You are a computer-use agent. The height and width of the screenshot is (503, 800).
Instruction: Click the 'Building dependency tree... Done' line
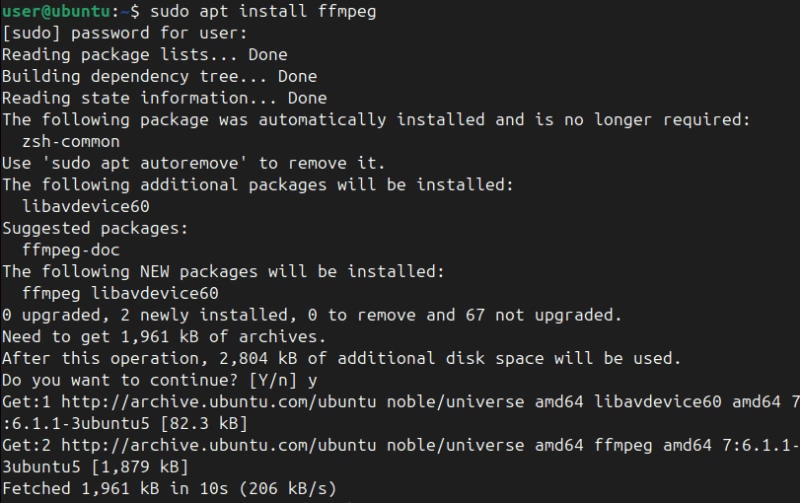[x=159, y=77]
